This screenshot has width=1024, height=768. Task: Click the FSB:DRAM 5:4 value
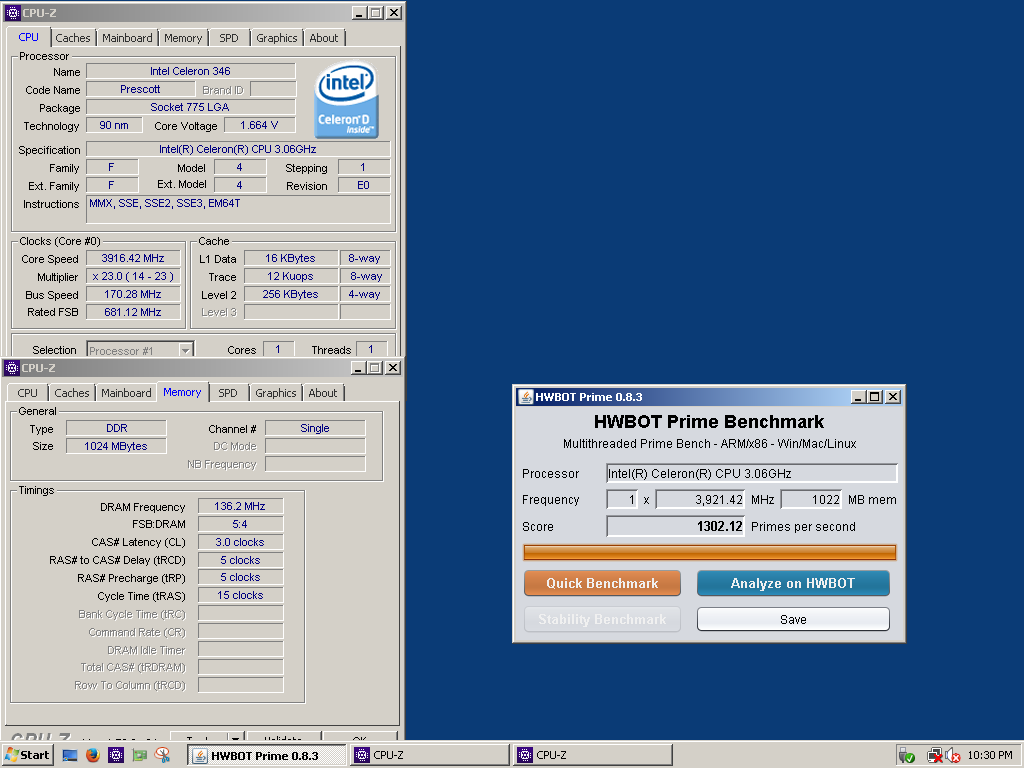tap(240, 524)
